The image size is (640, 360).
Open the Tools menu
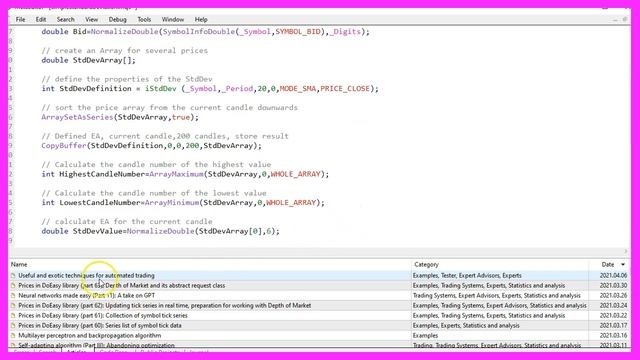coord(144,19)
